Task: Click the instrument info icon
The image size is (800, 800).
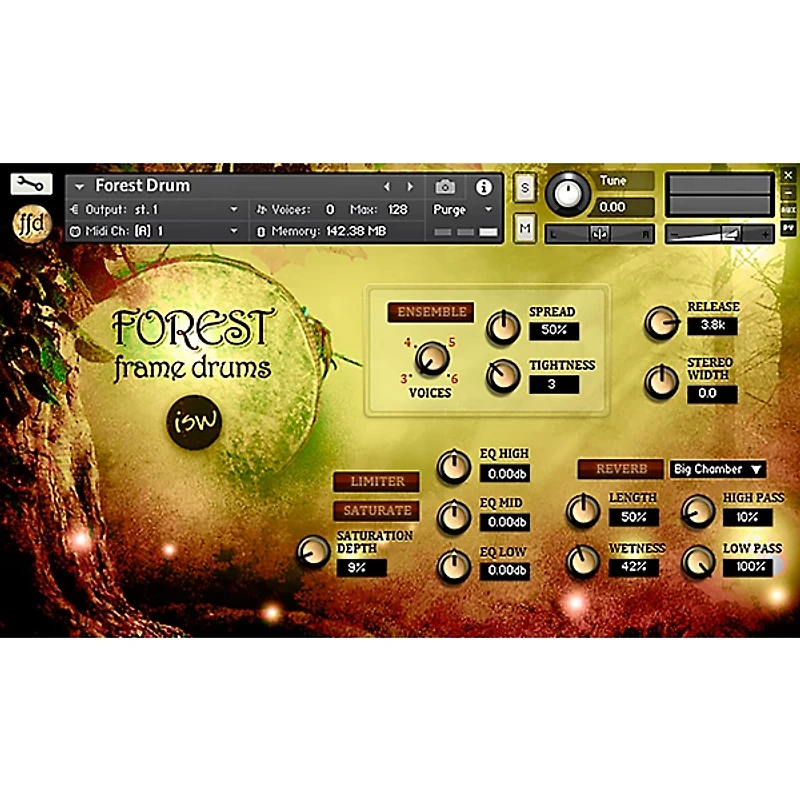Action: coord(484,187)
